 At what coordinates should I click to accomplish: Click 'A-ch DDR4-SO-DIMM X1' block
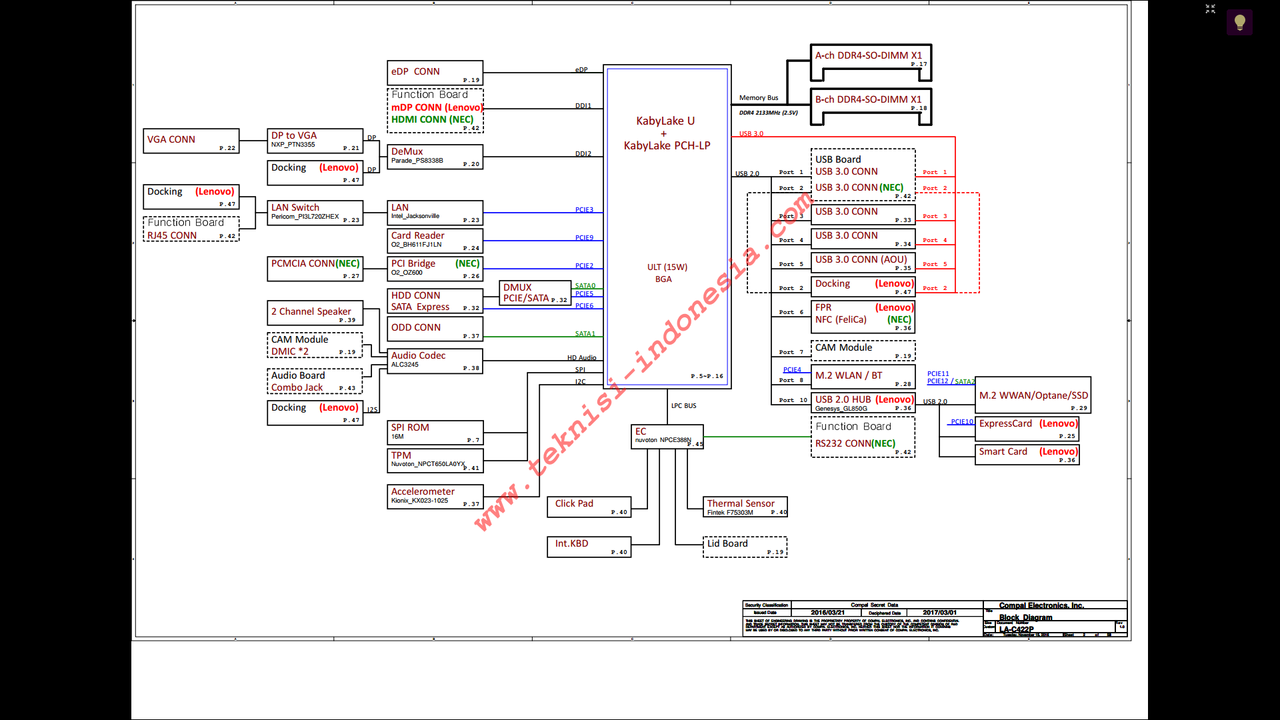point(871,62)
